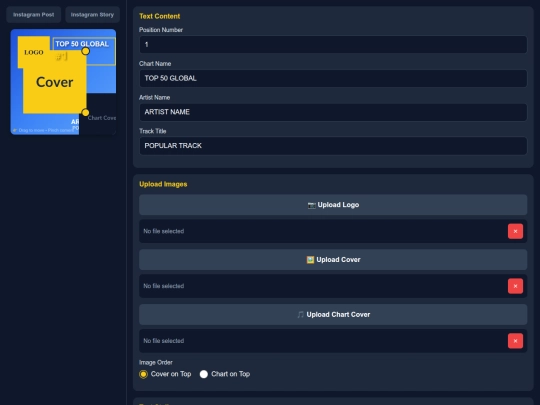Click the Image Order label

coord(156,362)
